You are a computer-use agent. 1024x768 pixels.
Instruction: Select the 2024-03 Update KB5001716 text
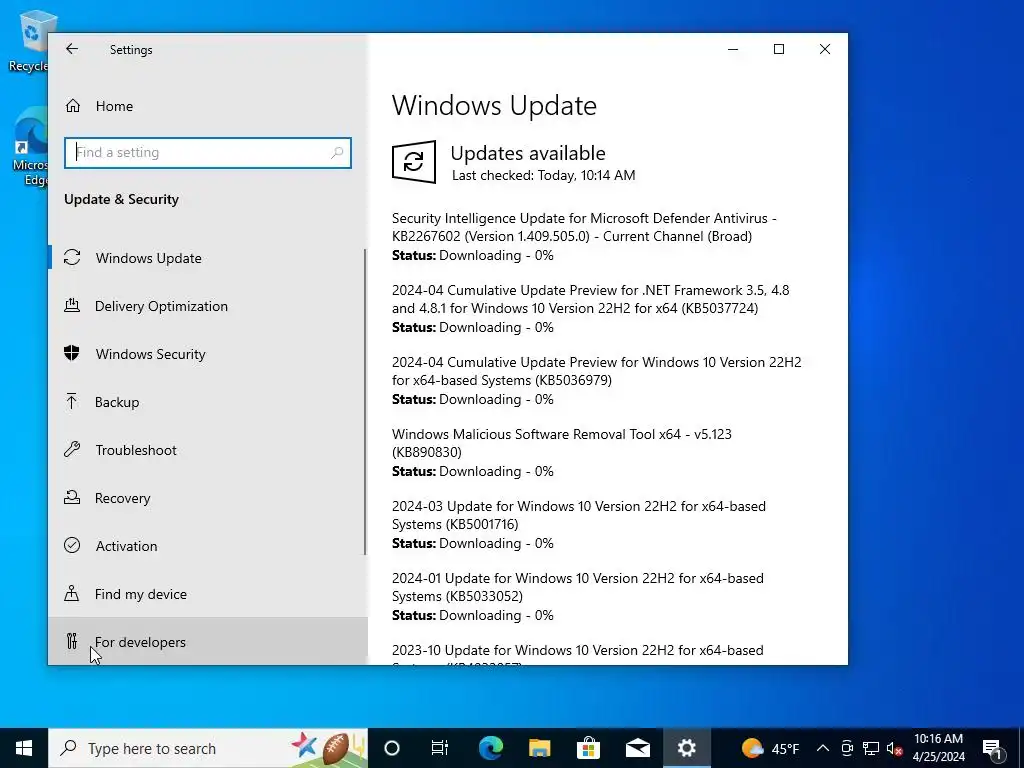pos(579,515)
